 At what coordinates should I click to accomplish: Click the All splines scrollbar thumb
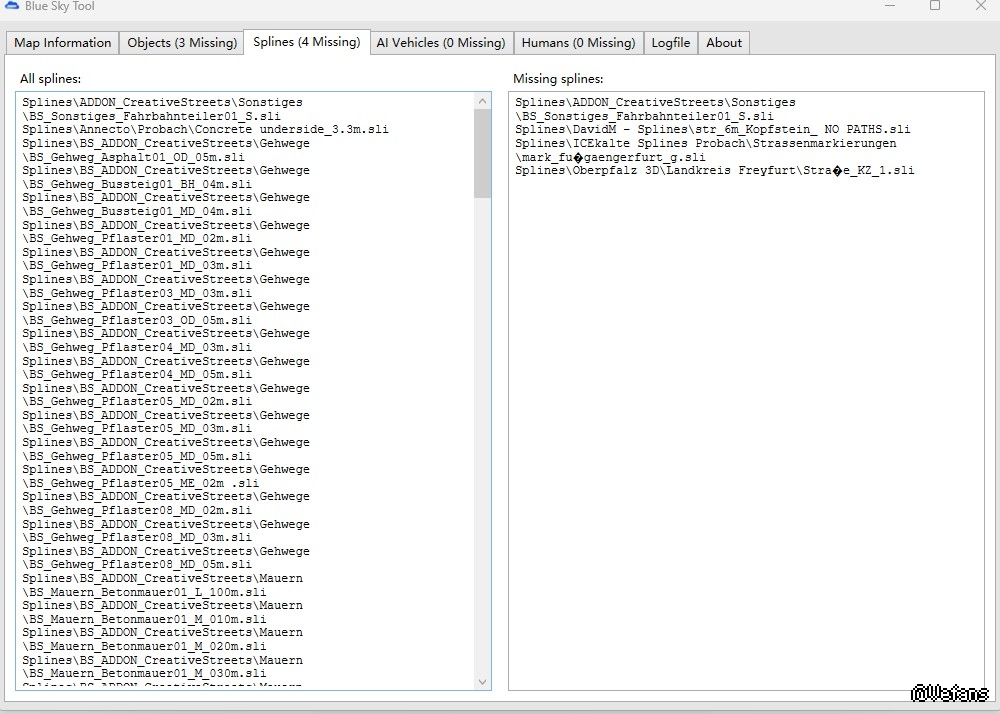click(x=483, y=154)
